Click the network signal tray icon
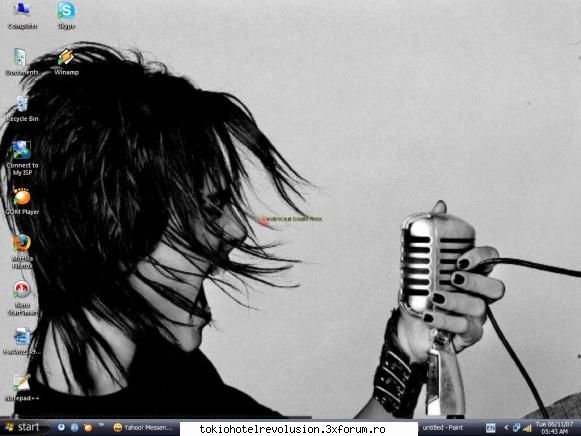Image resolution: width=581 pixels, height=436 pixels. coord(527,428)
